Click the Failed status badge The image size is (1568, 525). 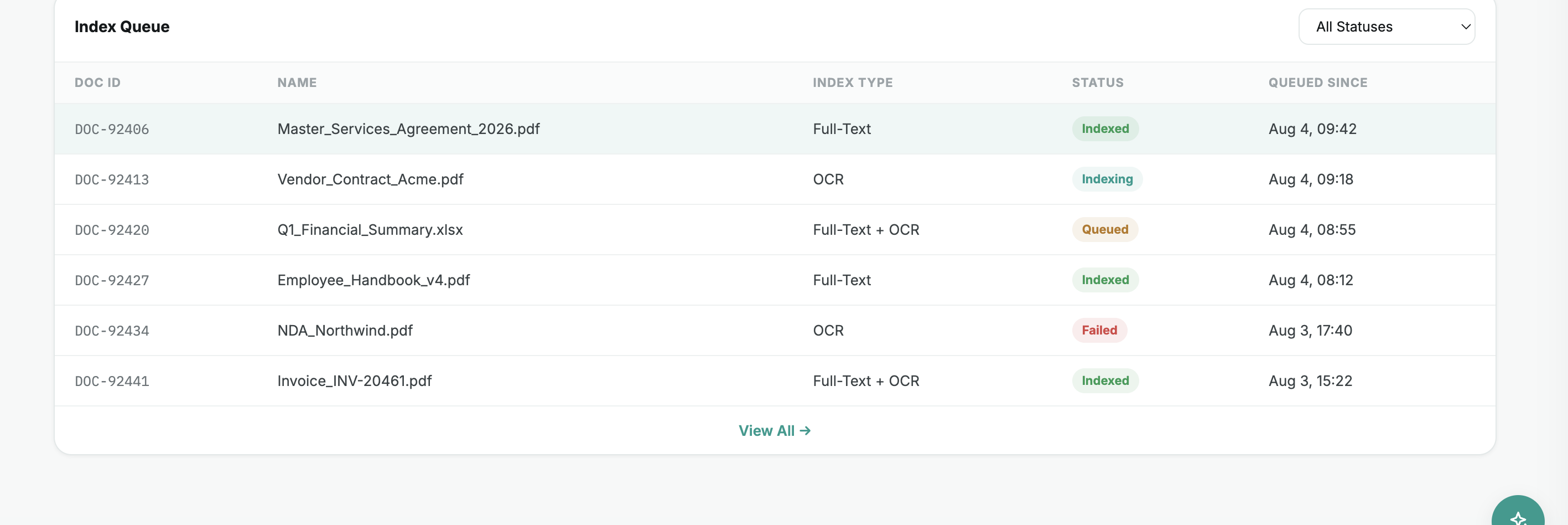point(1099,330)
